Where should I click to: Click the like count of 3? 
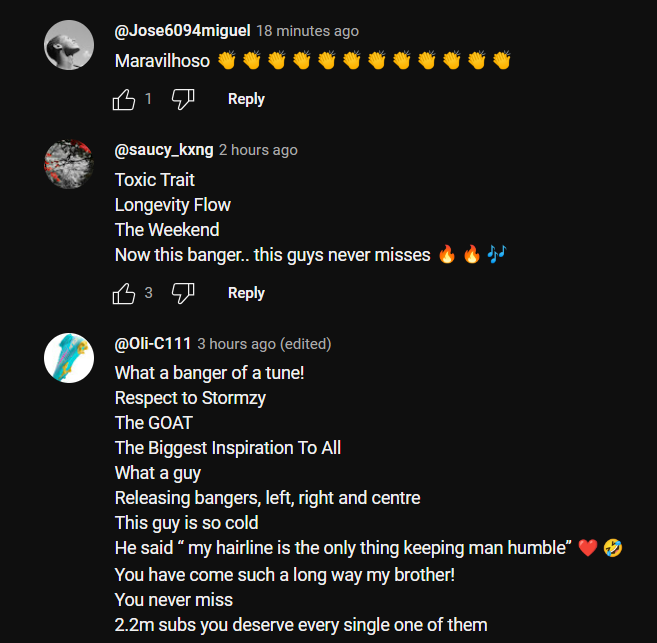pyautogui.click(x=149, y=293)
